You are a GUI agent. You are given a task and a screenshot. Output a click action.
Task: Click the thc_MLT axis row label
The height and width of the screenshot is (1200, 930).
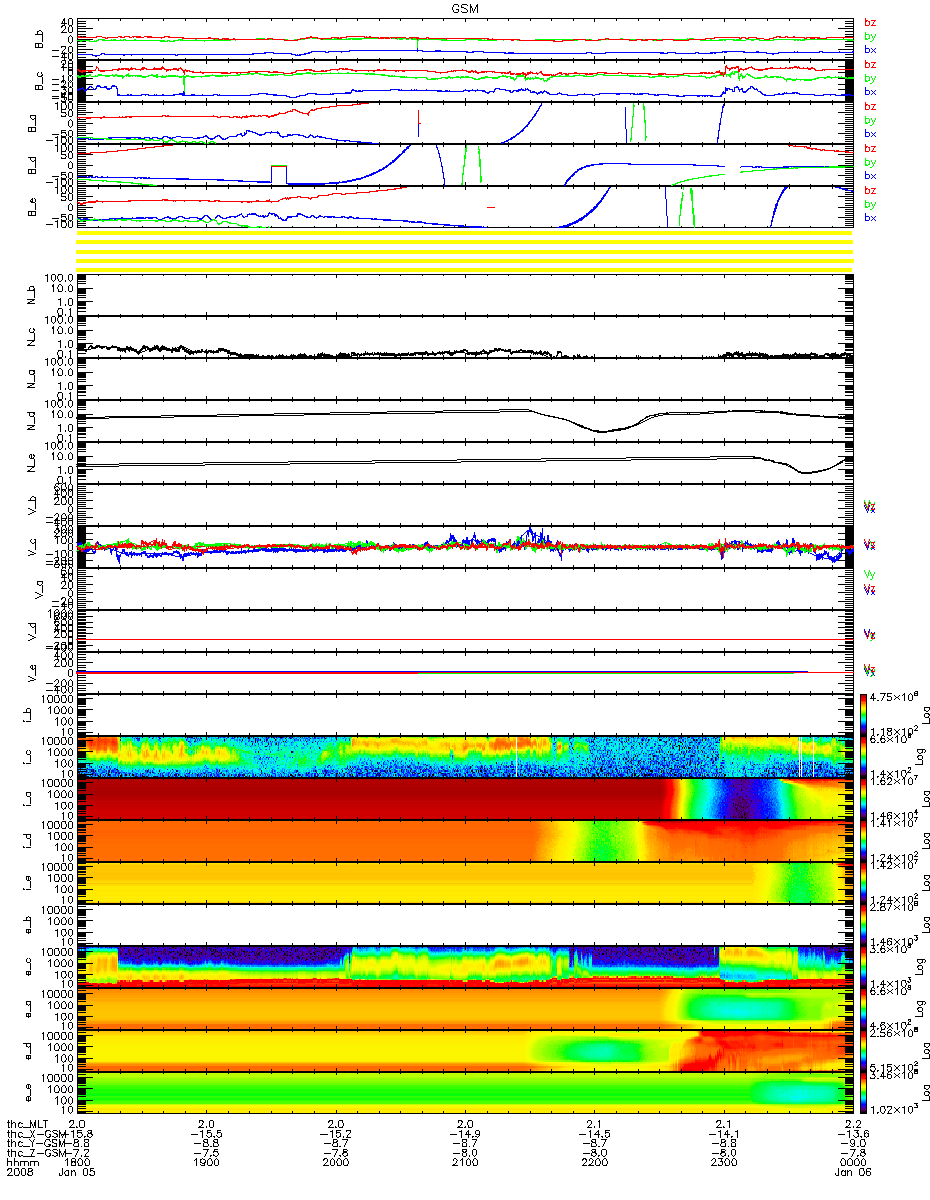[x=28, y=1123]
